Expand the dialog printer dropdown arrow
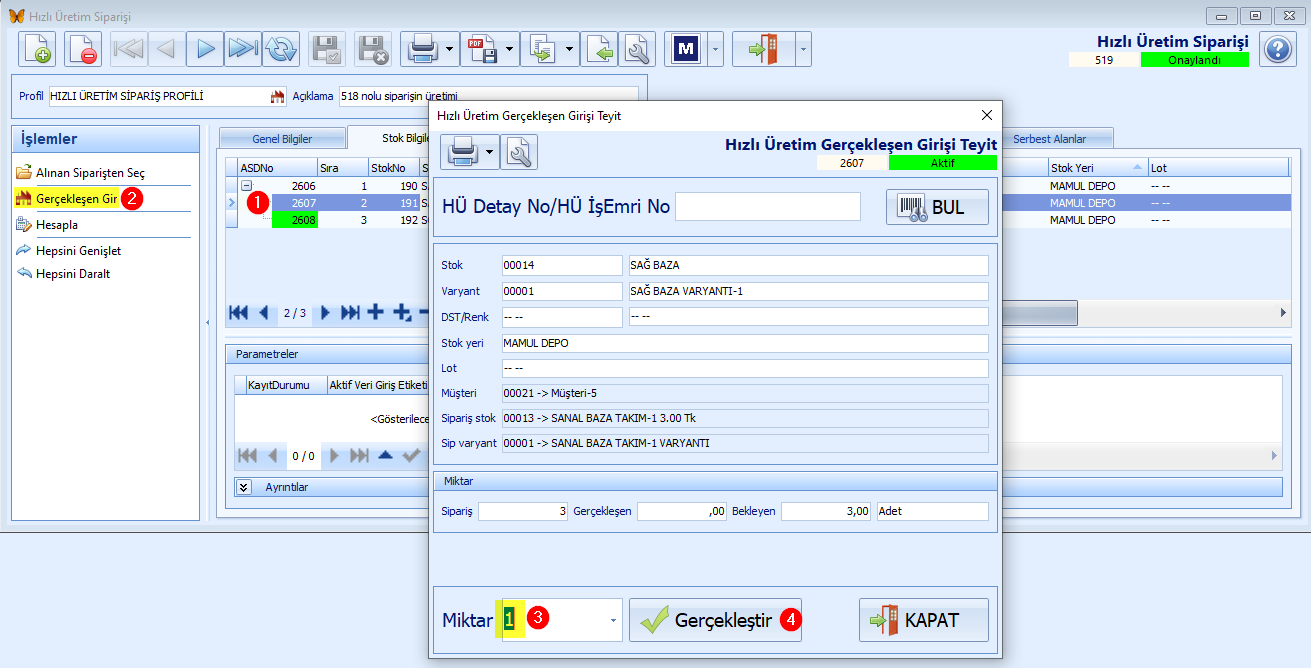 point(491,152)
